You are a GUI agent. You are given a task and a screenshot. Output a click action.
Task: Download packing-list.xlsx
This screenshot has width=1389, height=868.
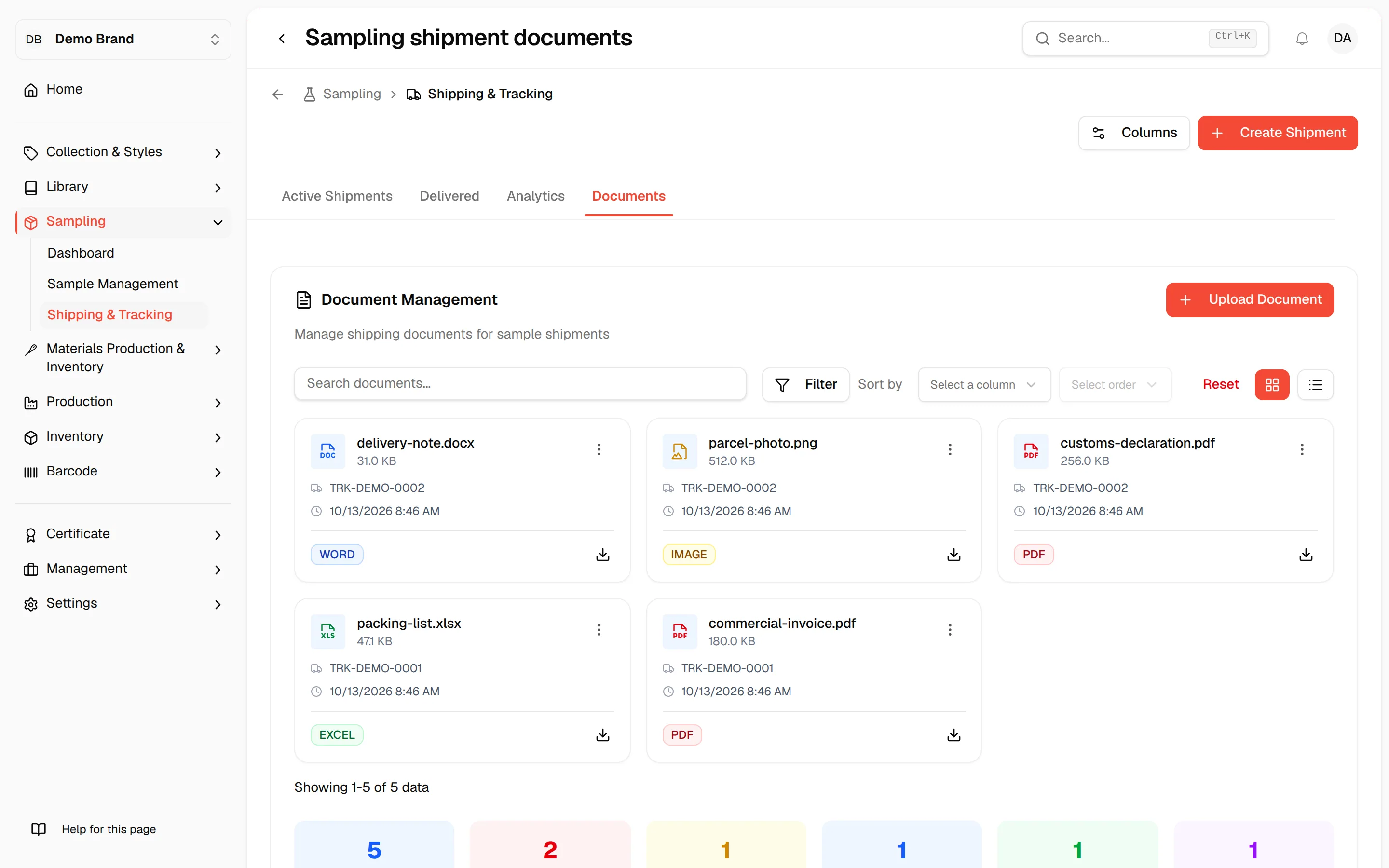pos(603,735)
